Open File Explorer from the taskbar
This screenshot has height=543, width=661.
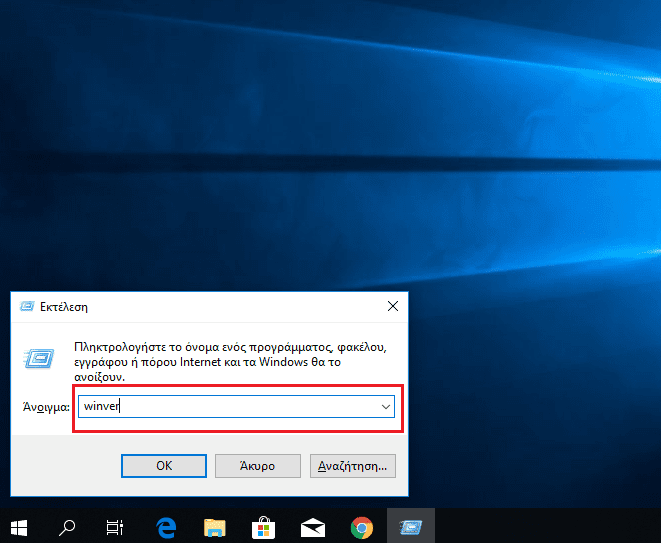(215, 527)
